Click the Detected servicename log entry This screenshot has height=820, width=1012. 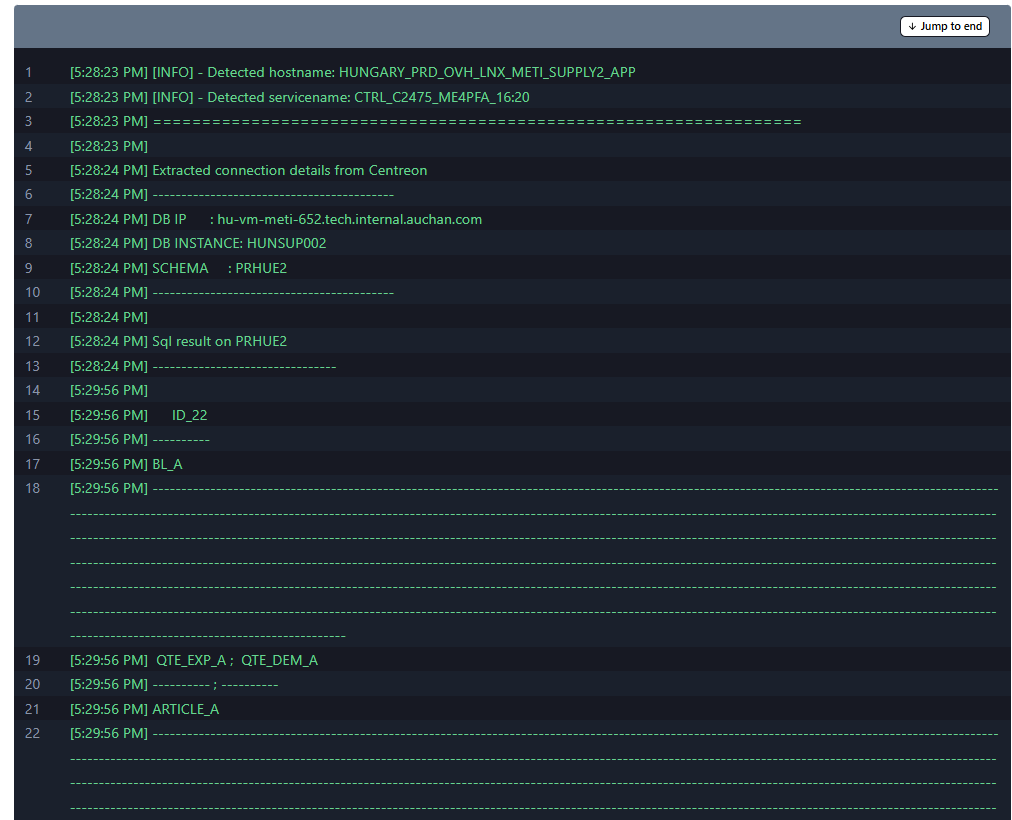pyautogui.click(x=299, y=97)
